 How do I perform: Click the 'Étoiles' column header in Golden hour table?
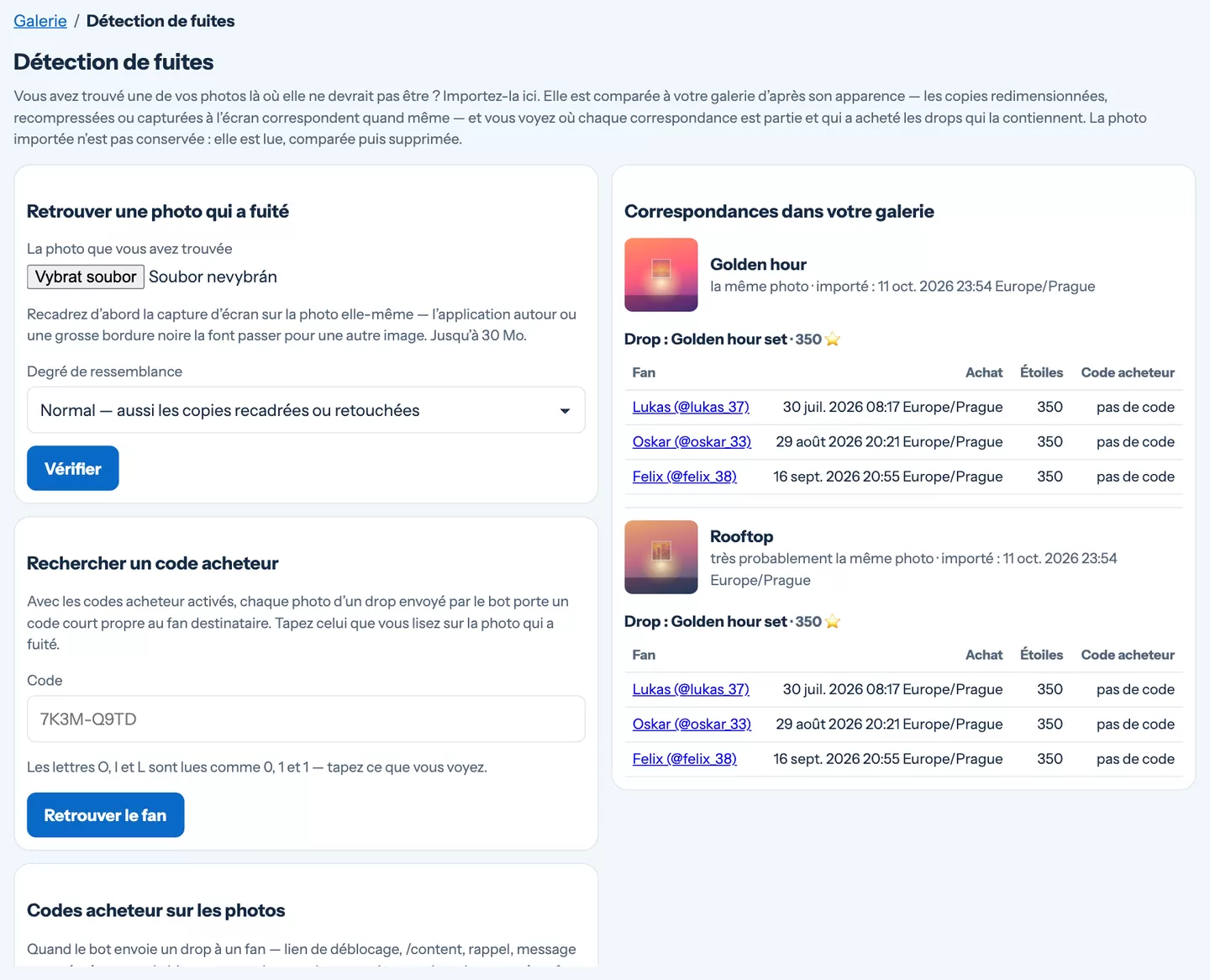pos(1041,372)
